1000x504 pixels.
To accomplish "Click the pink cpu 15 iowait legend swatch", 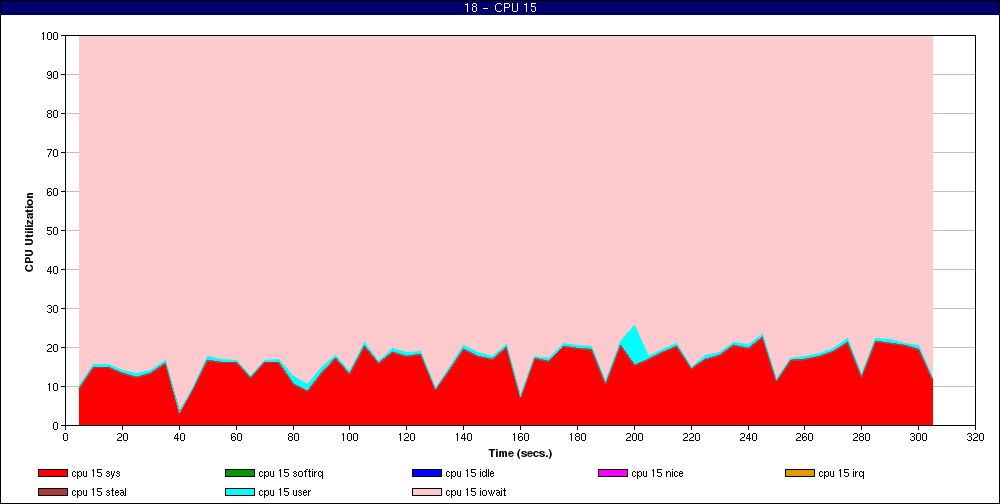I will click(427, 492).
